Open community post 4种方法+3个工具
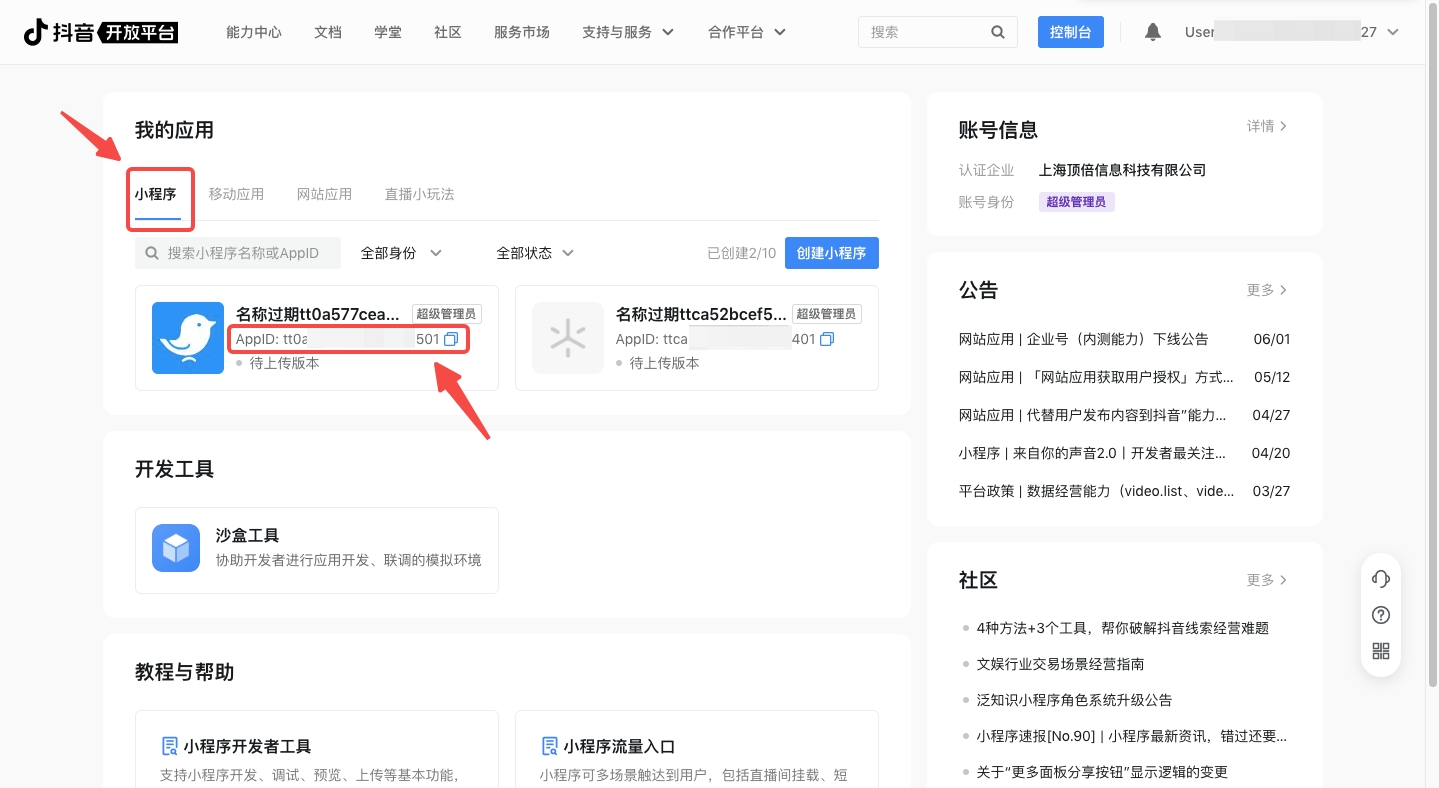This screenshot has height=788, width=1439. point(1123,628)
